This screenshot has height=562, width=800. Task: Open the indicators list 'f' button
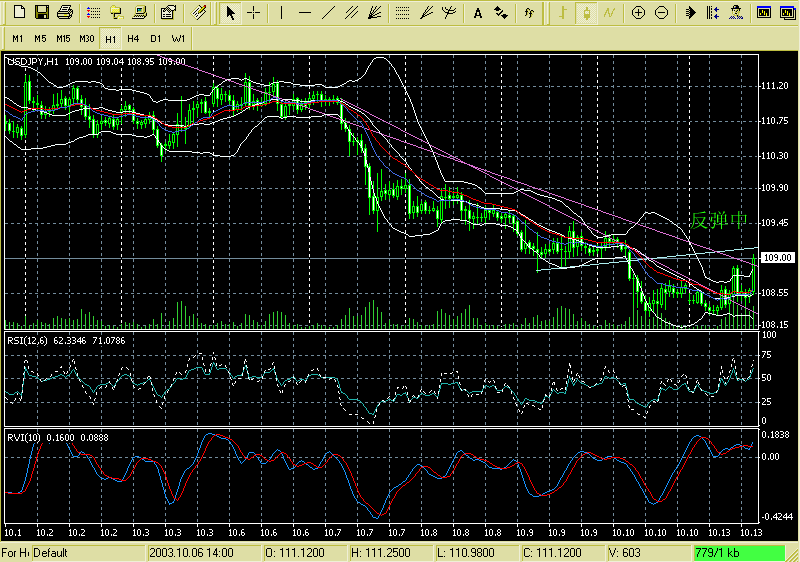pos(528,13)
